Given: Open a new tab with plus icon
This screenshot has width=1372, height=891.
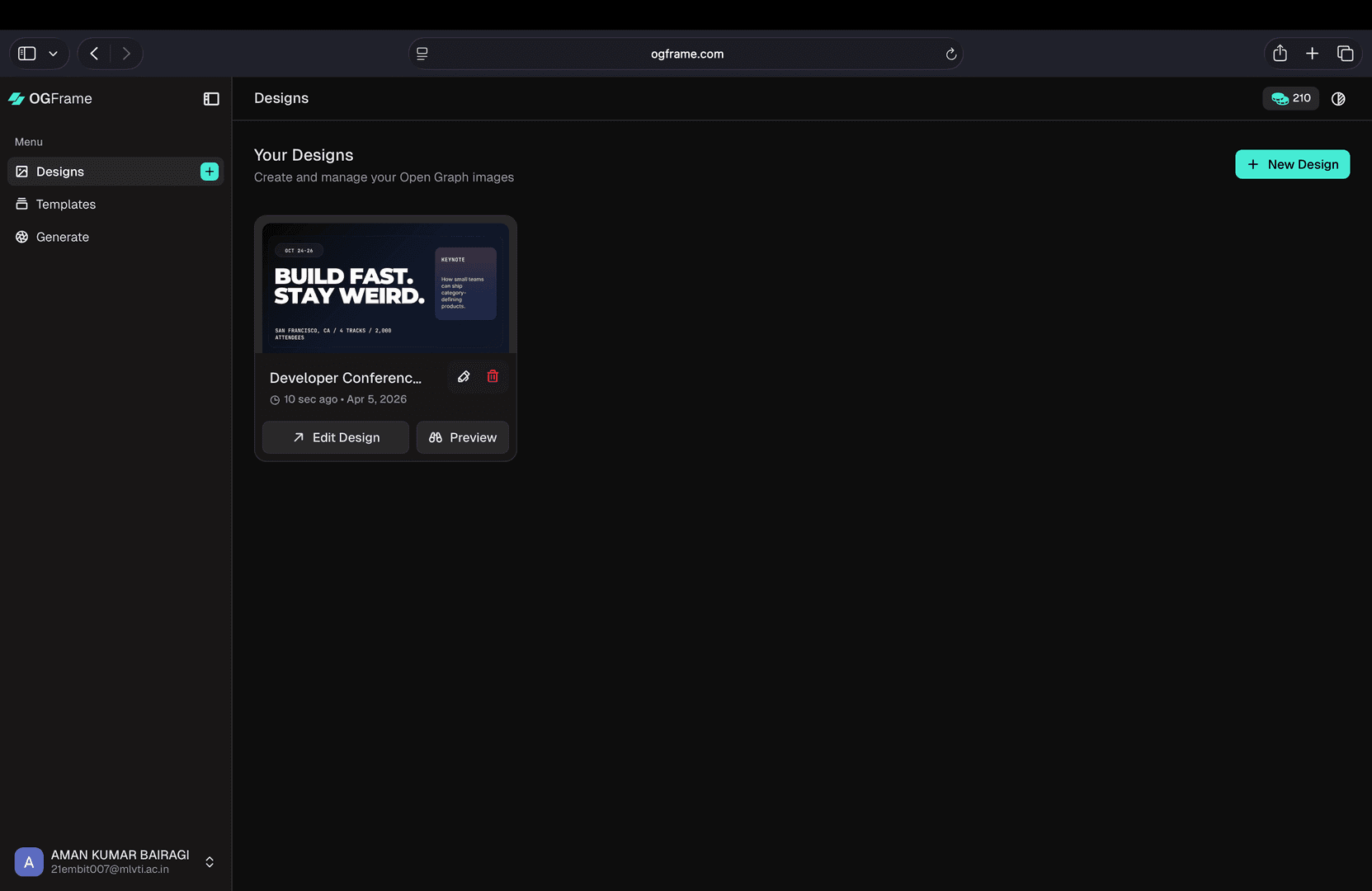Looking at the screenshot, I should tap(1312, 54).
